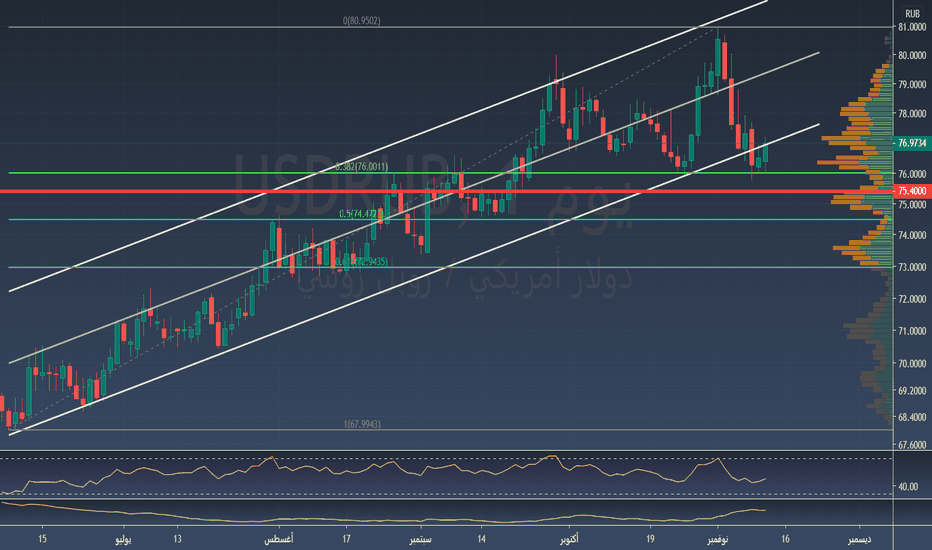Click the 16 date label on time axis
This screenshot has height=550, width=932.
785,539
